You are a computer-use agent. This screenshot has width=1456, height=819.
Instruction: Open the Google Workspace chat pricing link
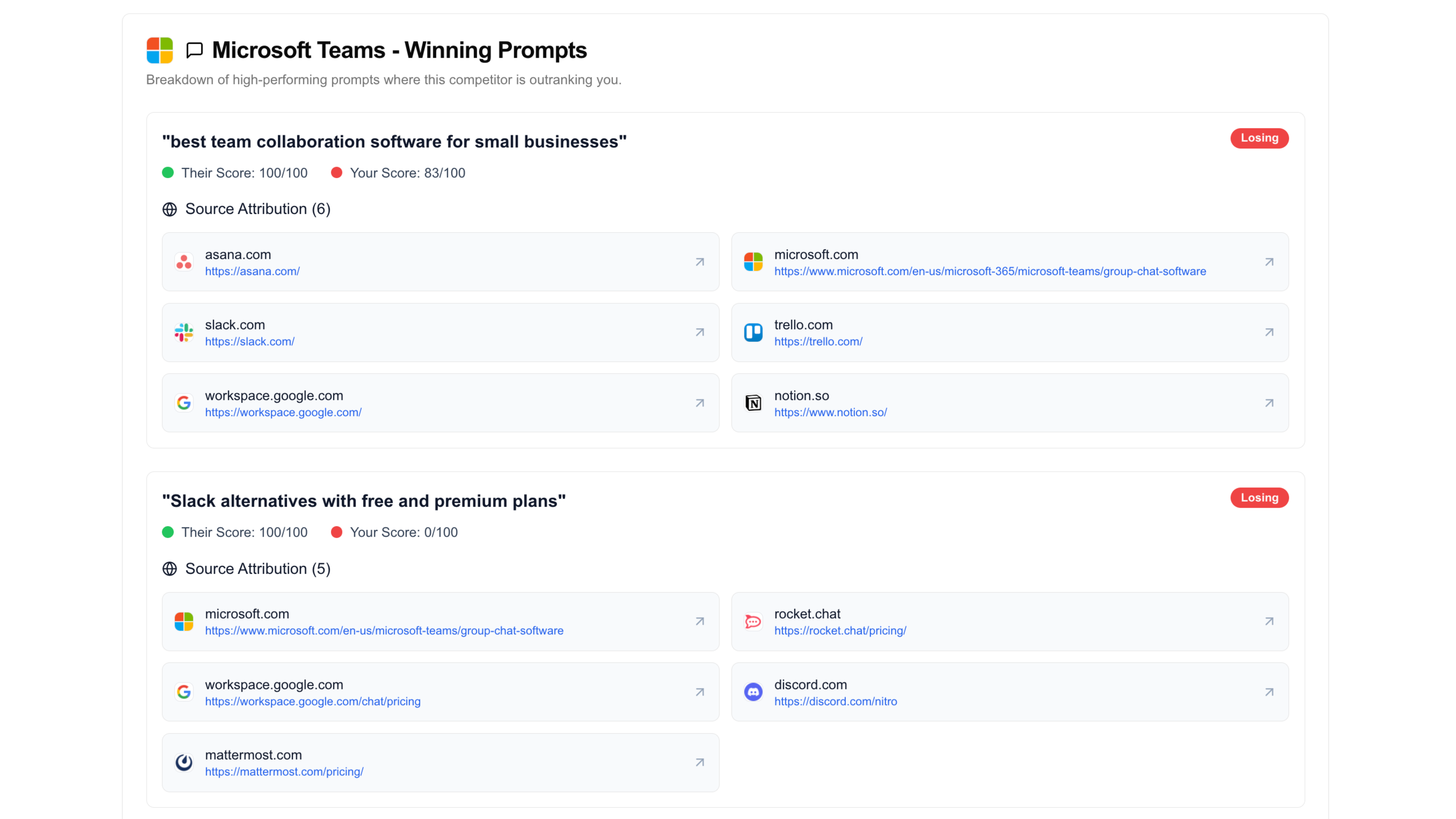313,701
